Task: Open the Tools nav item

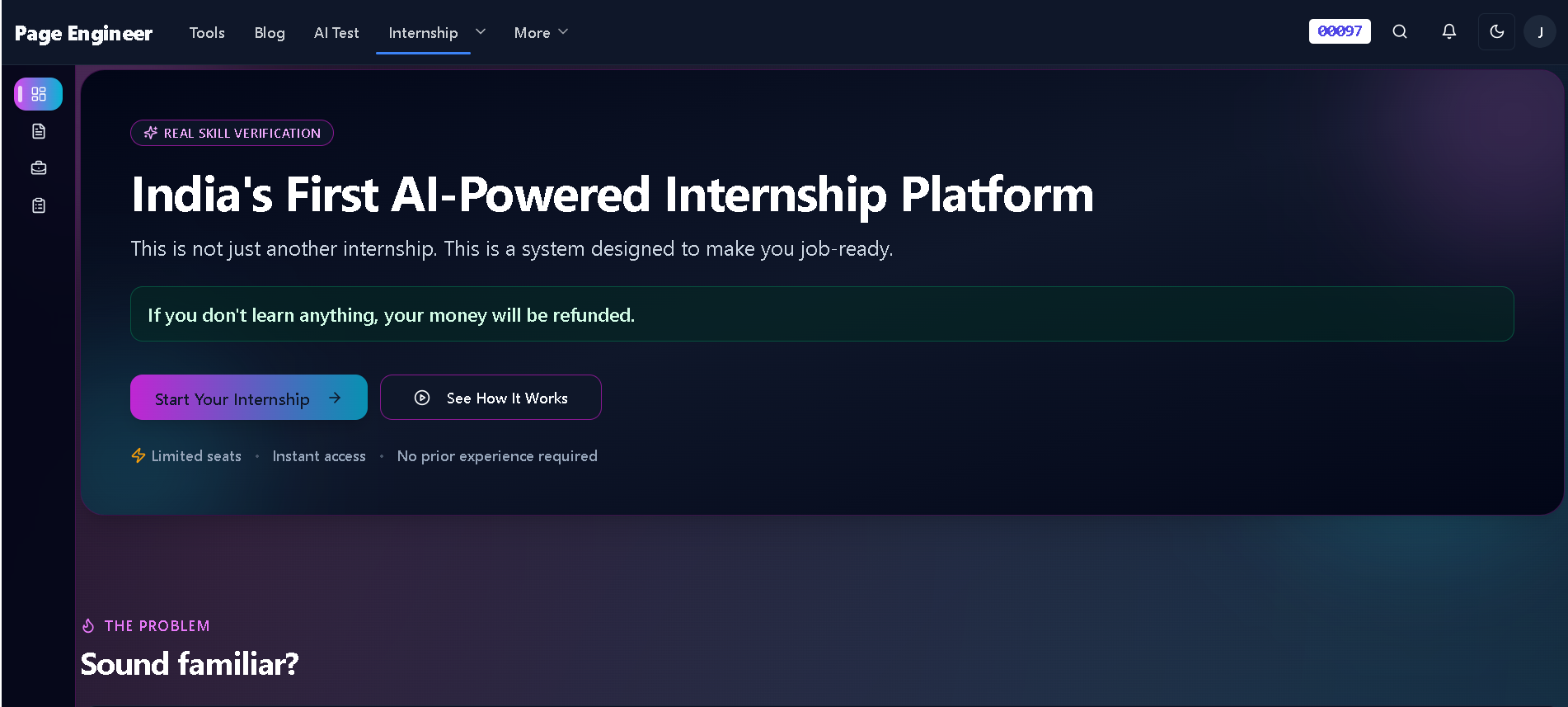Action: [x=207, y=33]
